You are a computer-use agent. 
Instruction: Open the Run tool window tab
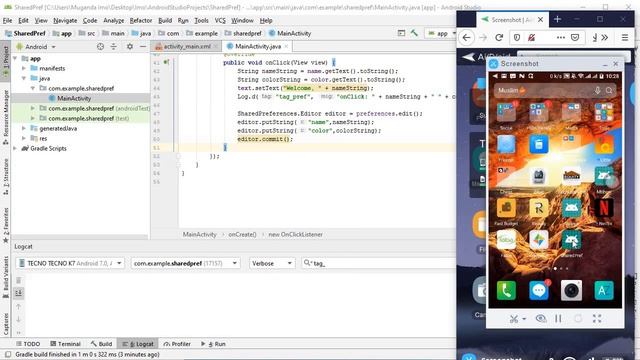coord(213,344)
